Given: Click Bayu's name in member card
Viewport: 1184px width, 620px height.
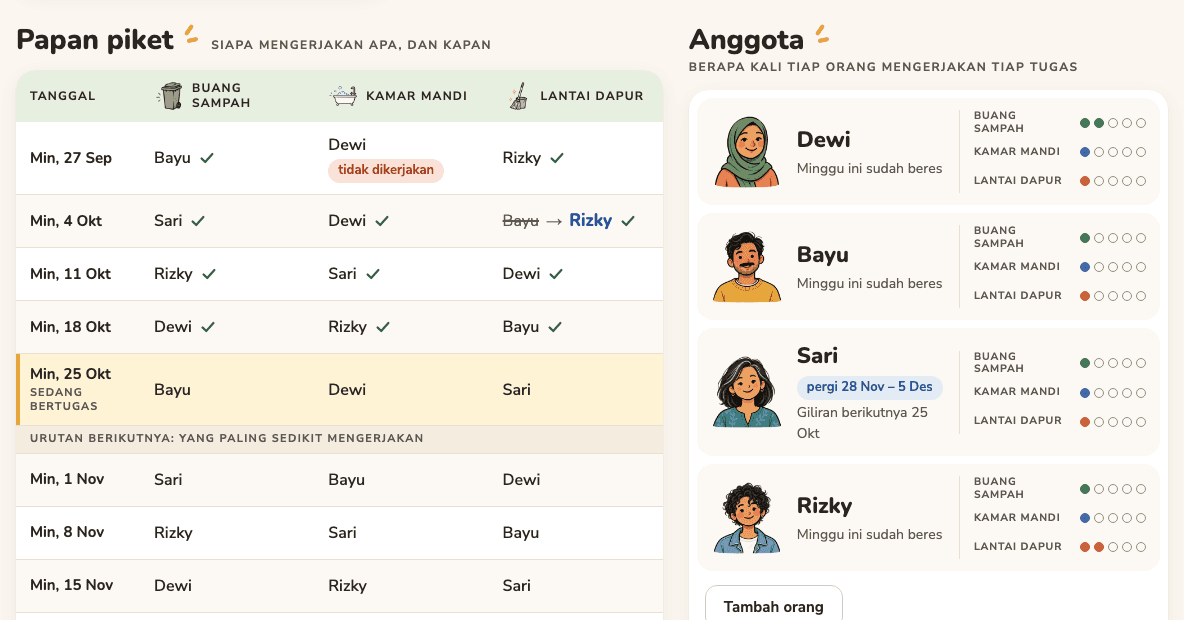Looking at the screenshot, I should pos(822,255).
